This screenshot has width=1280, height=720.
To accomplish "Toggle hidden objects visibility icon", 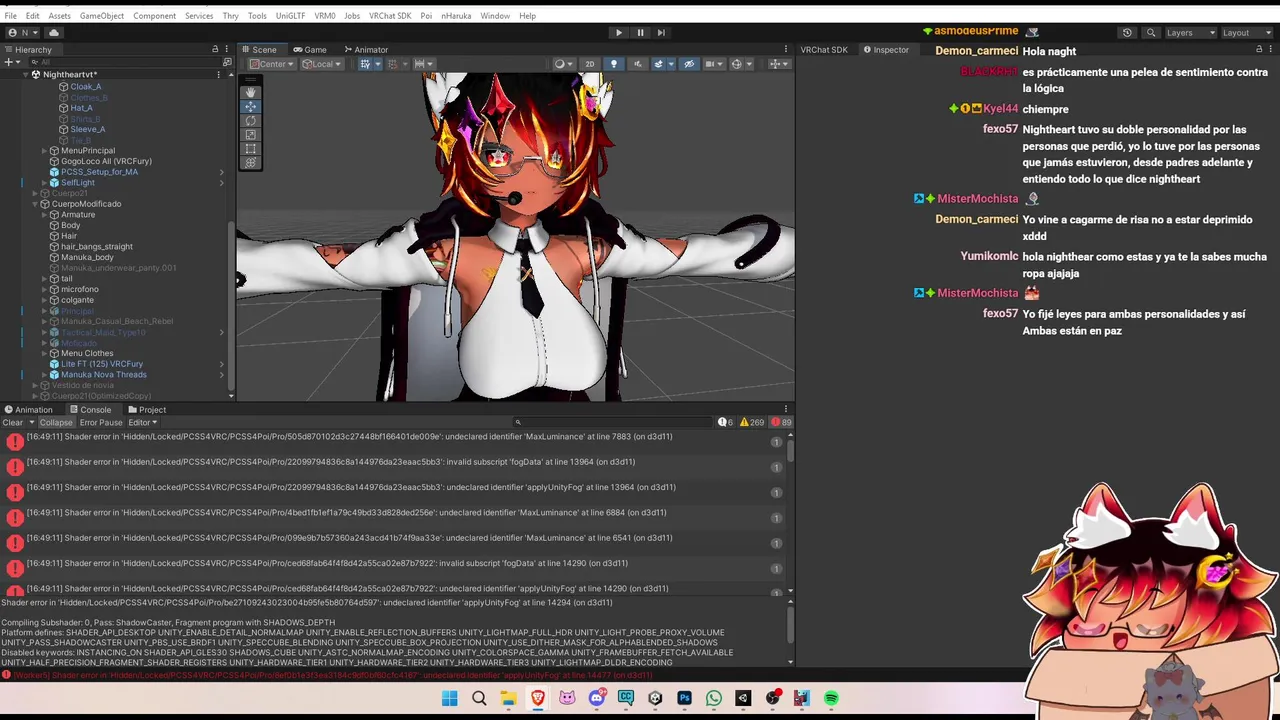I will point(688,64).
